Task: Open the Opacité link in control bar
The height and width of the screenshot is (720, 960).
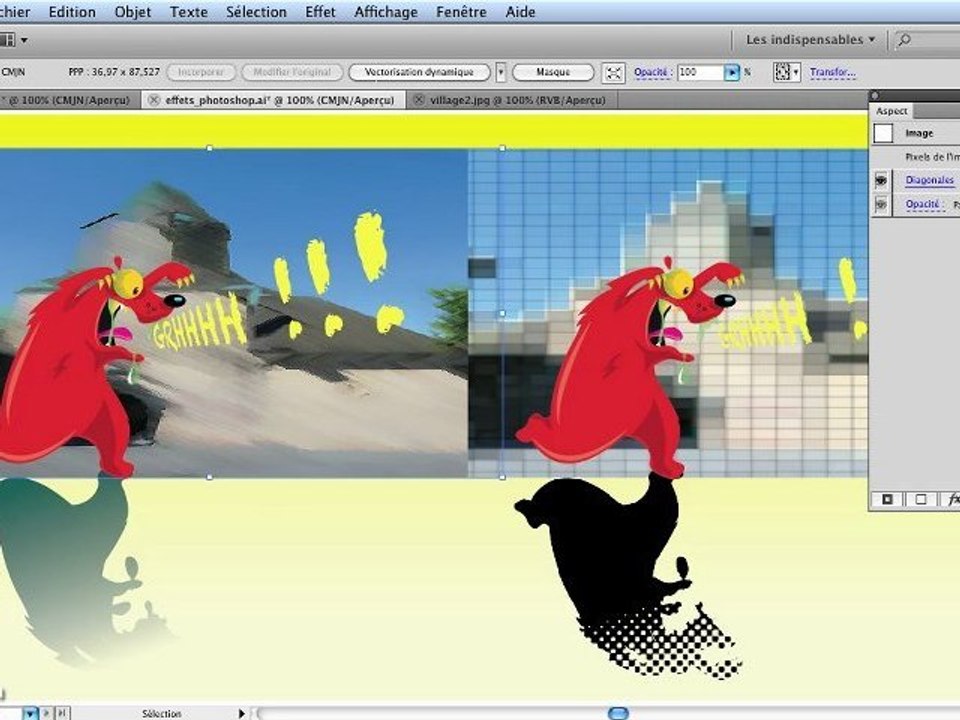Action: (651, 72)
